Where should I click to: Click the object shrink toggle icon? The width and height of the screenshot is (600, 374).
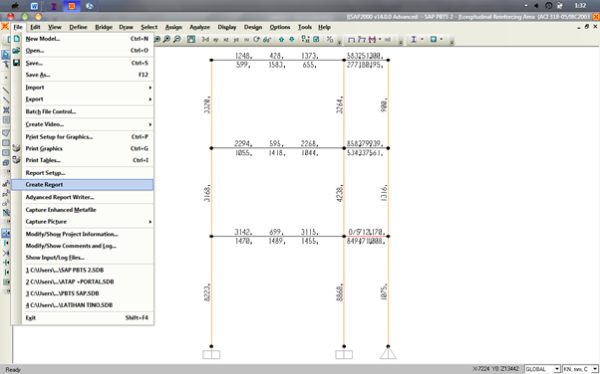point(305,39)
